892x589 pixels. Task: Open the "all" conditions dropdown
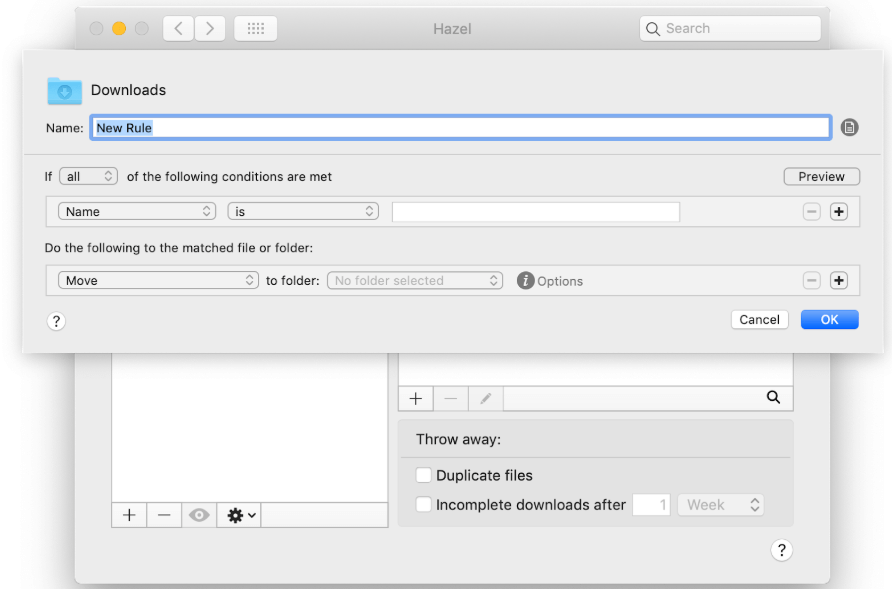pyautogui.click(x=88, y=175)
